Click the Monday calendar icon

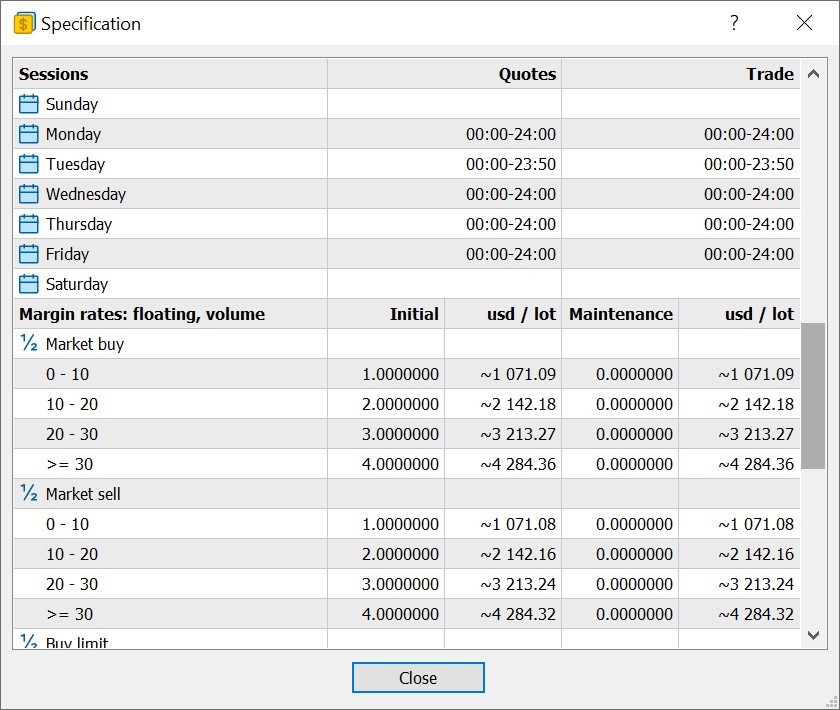click(29, 134)
